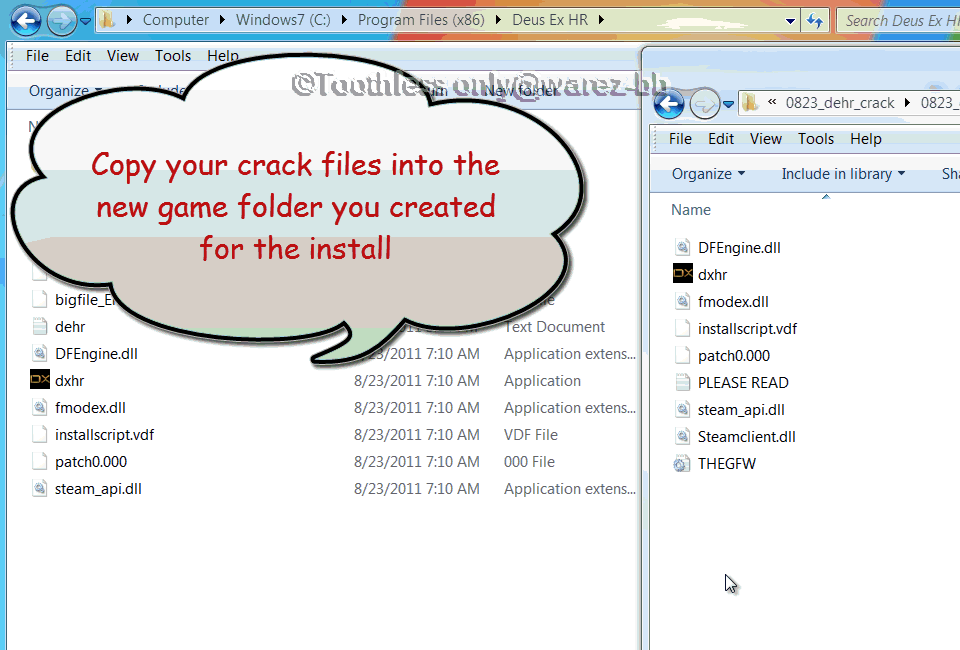Select patch0.000 icon in Deus Ex HR folder
Image resolution: width=960 pixels, height=650 pixels.
(x=40, y=461)
